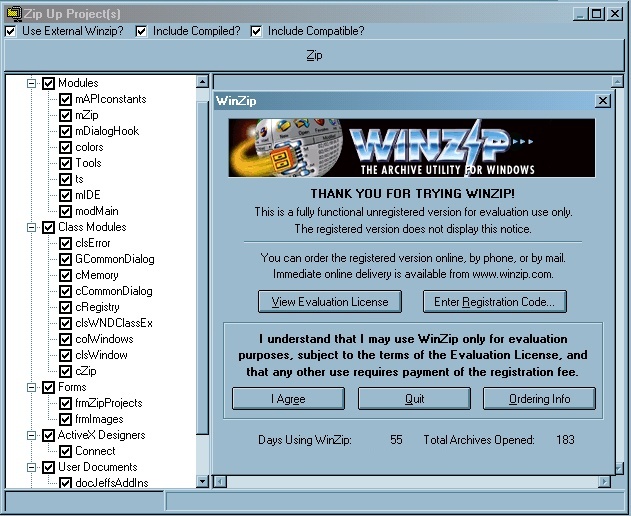Click Total Archives Opened value 183
This screenshot has height=516, width=631.
point(565,440)
